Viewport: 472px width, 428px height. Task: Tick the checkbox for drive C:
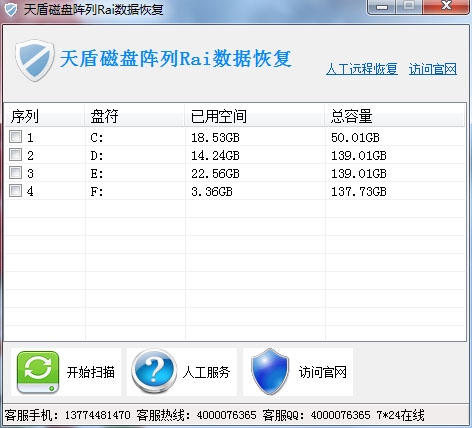tap(15, 137)
